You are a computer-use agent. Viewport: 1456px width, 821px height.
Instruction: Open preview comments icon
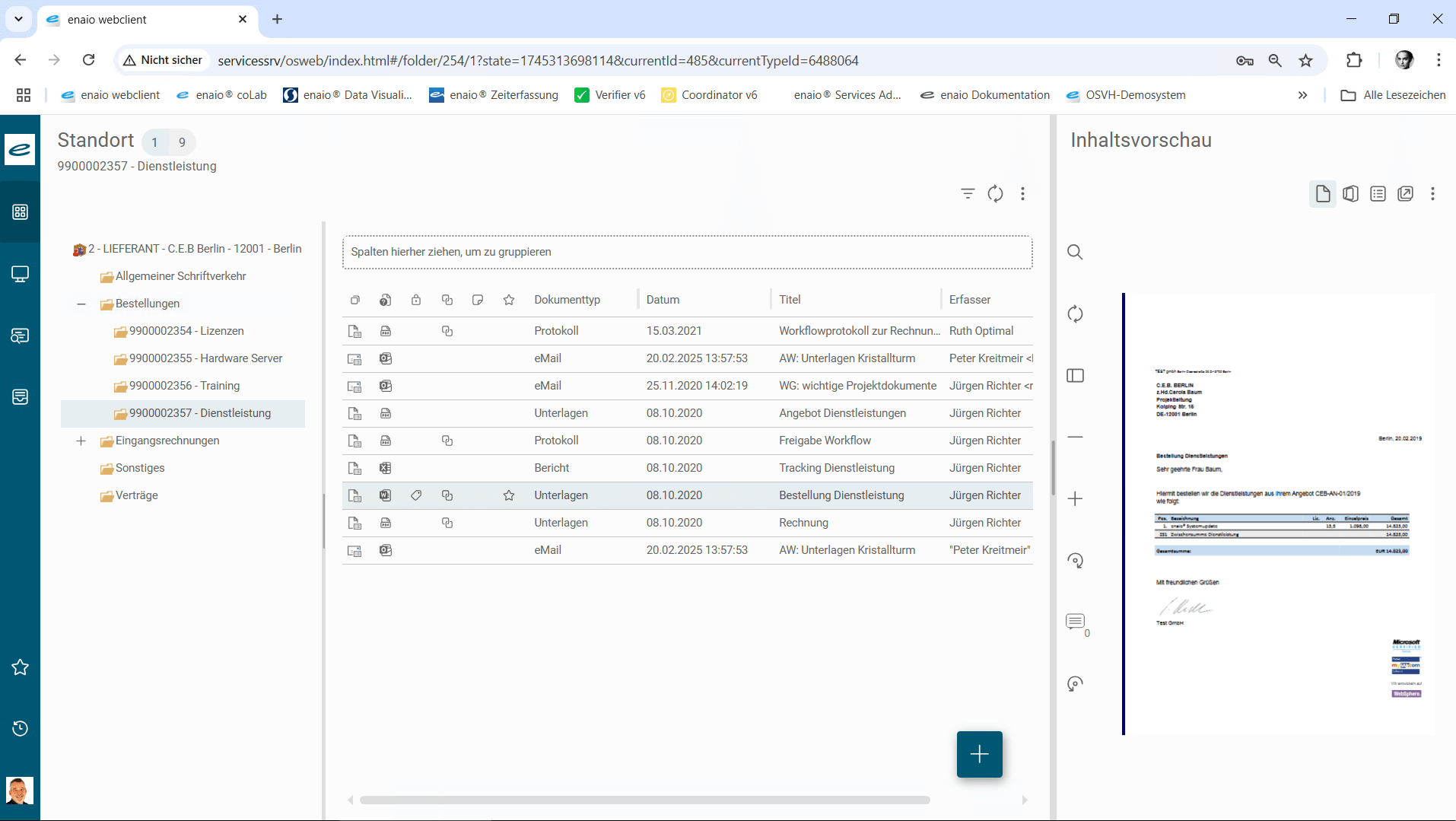pyautogui.click(x=1075, y=622)
